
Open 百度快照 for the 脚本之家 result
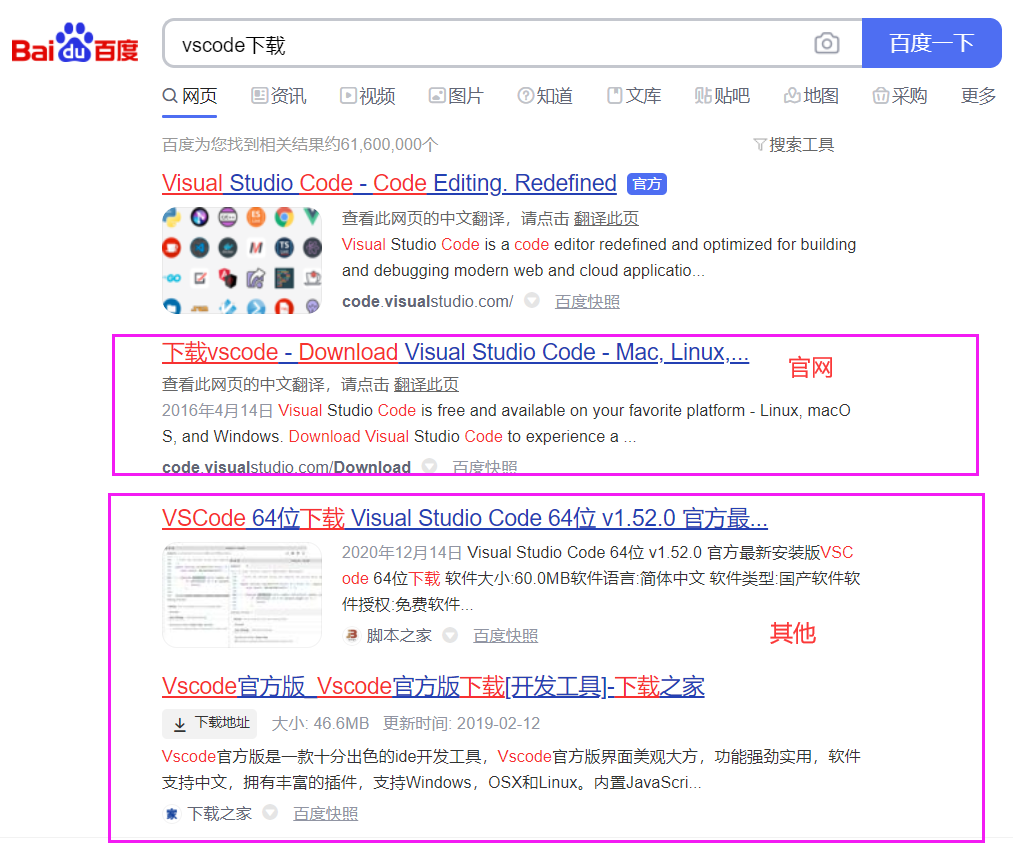point(505,636)
